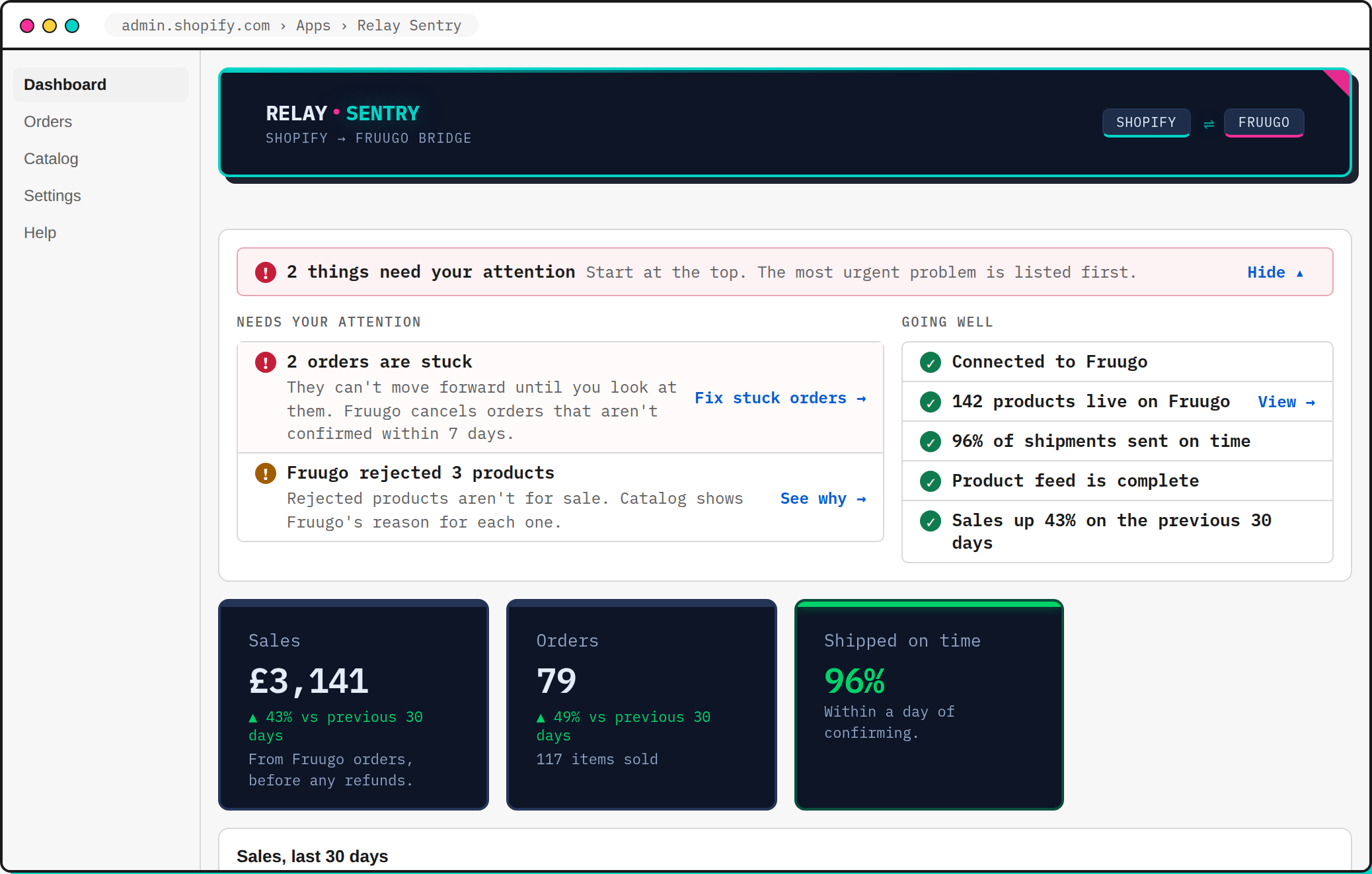
Task: Click '142 products live on Fruugo' text
Action: [1090, 401]
